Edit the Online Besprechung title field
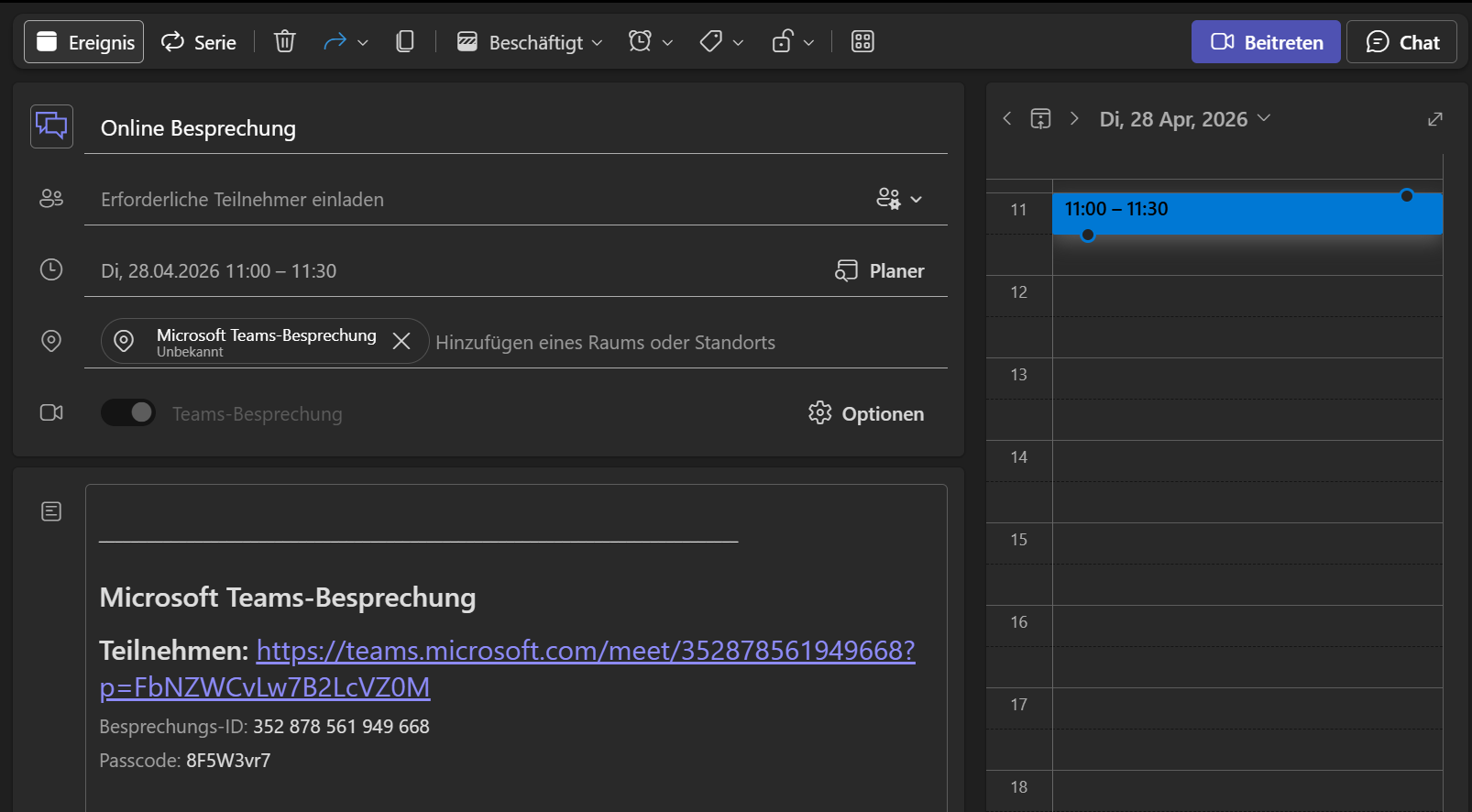Viewport: 1472px width, 812px height. click(516, 128)
